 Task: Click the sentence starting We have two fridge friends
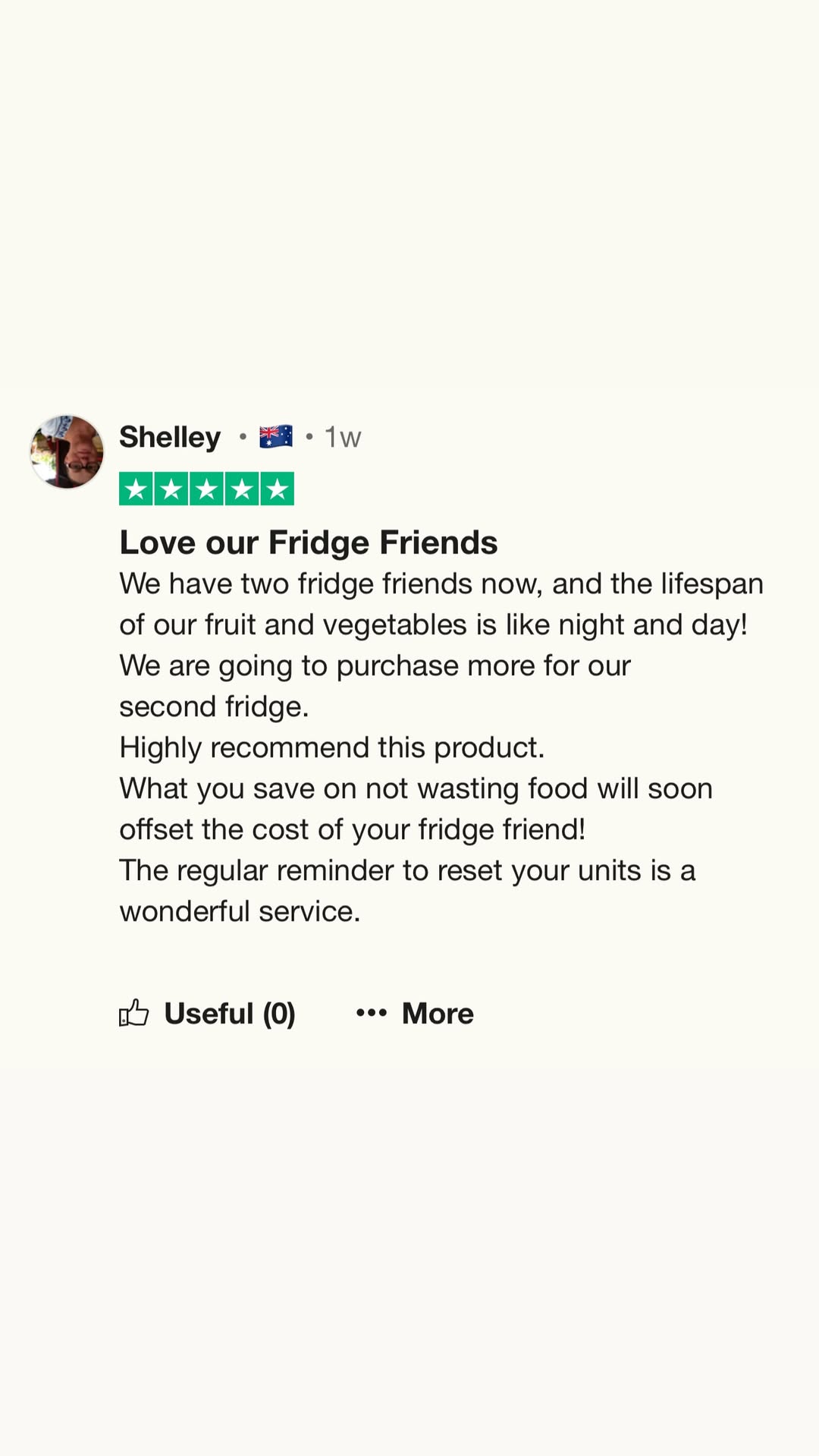click(441, 604)
